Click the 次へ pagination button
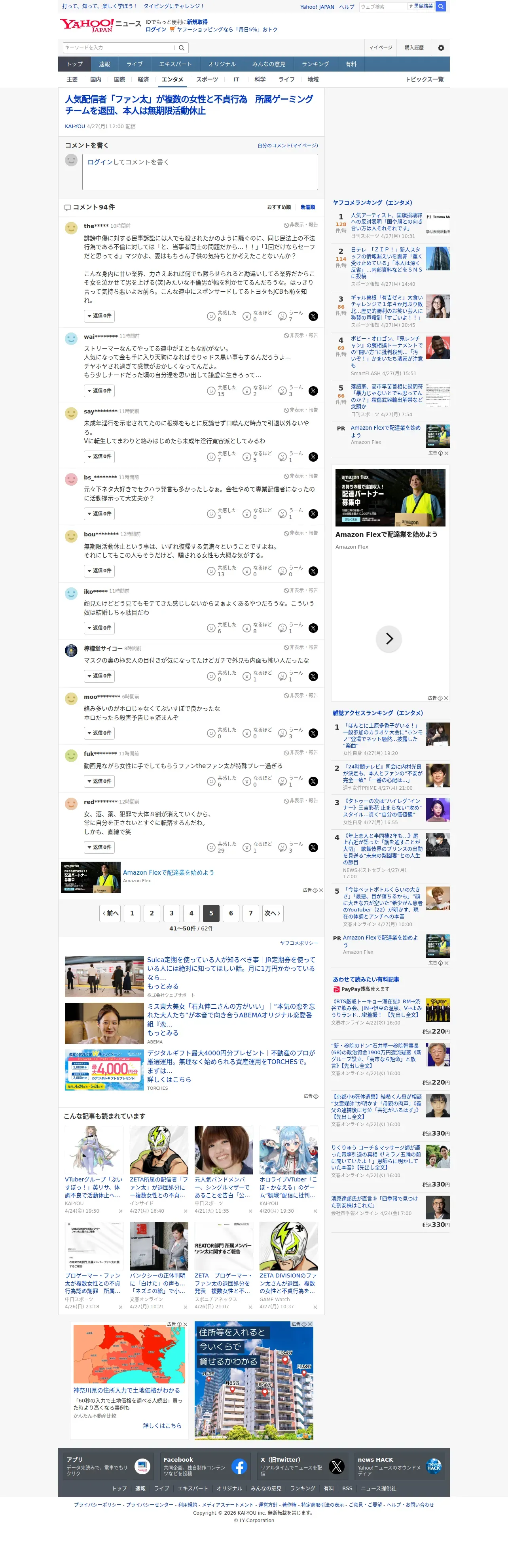Viewport: 508px width, 1568px height. [x=272, y=913]
